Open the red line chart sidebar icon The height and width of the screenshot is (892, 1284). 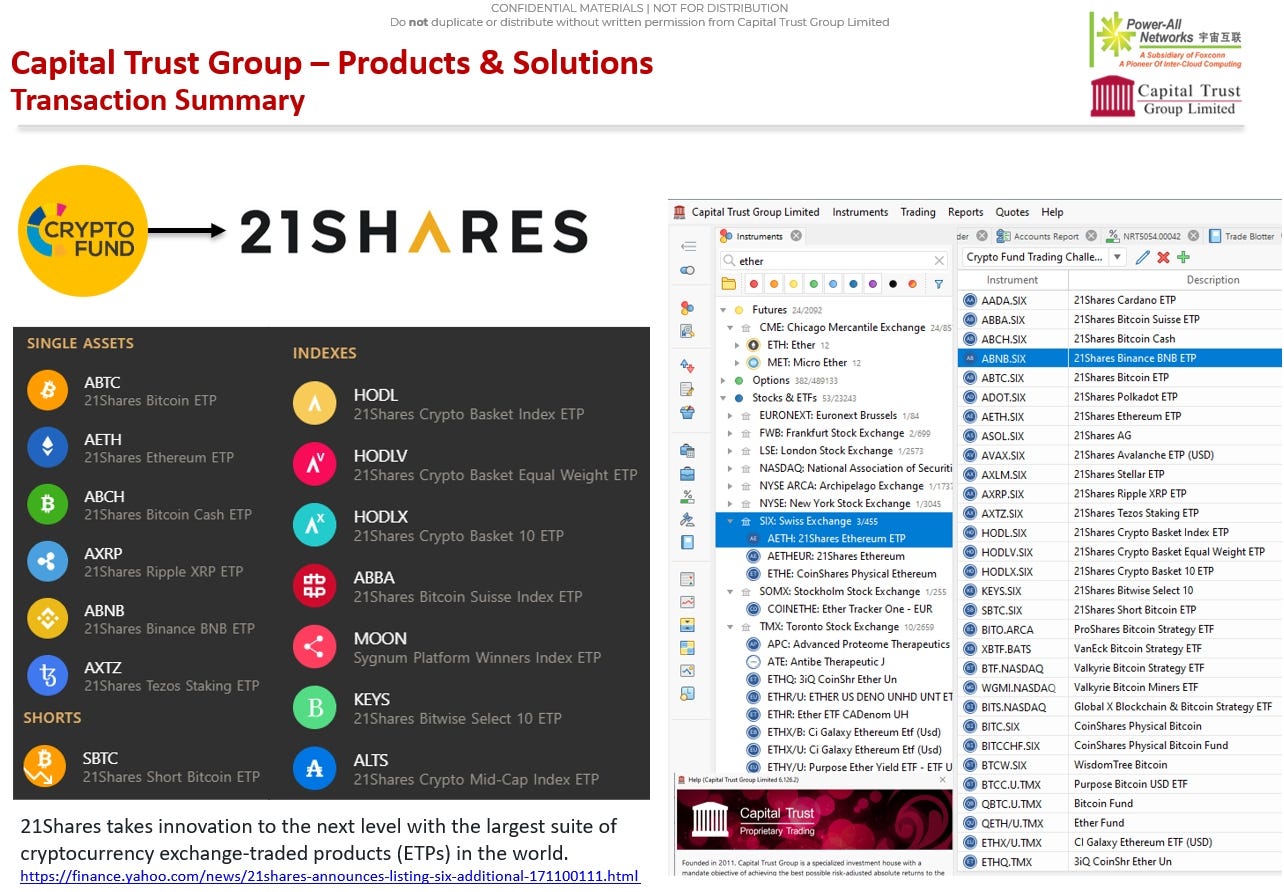(688, 602)
